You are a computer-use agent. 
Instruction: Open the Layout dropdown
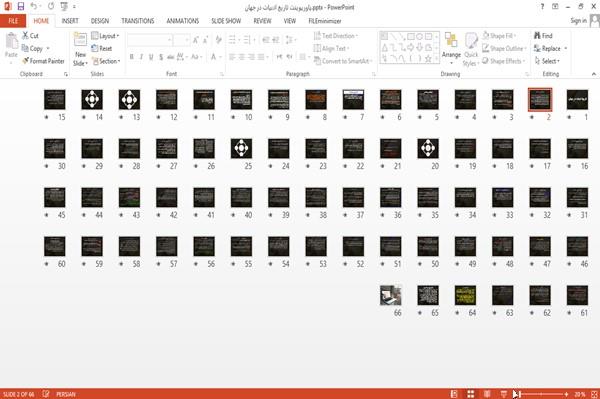click(105, 36)
